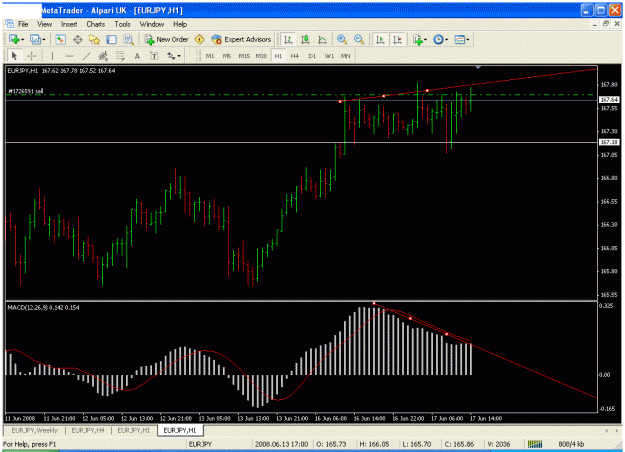Expand the Profiles dropdown arrow
The width and height of the screenshot is (625, 452).
pyautogui.click(x=44, y=40)
